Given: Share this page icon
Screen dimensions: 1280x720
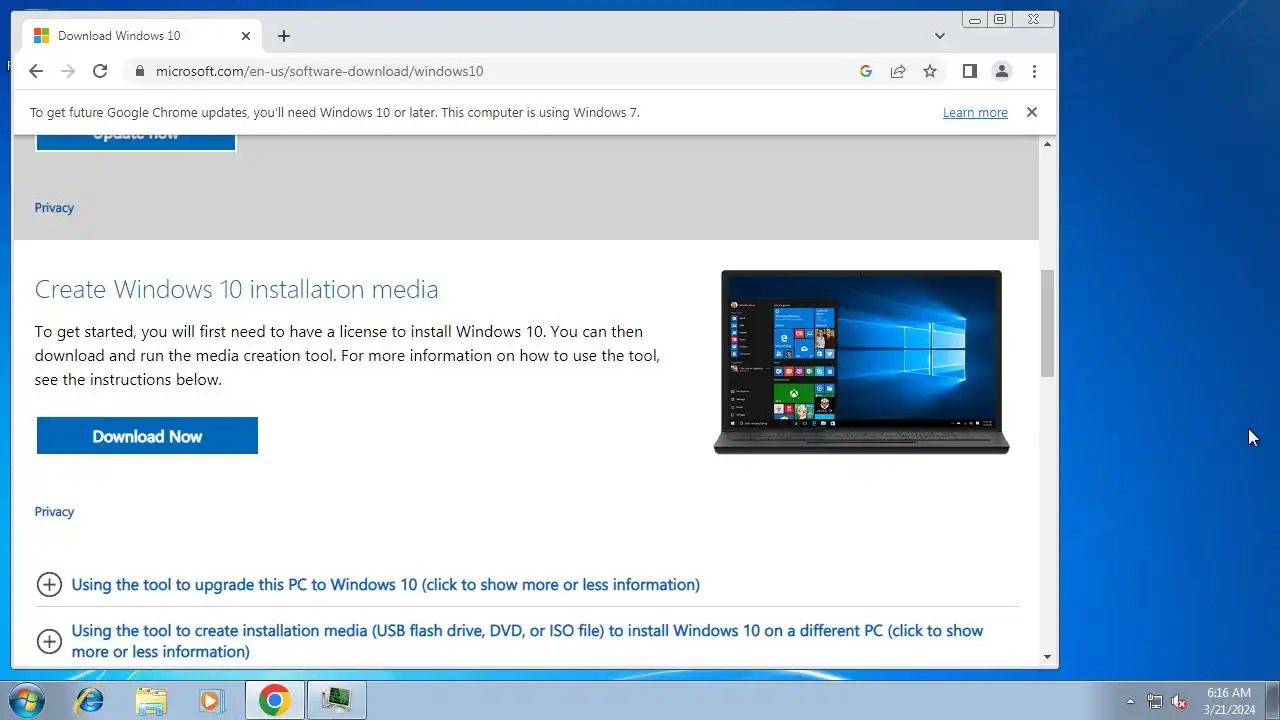Looking at the screenshot, I should click(x=898, y=71).
